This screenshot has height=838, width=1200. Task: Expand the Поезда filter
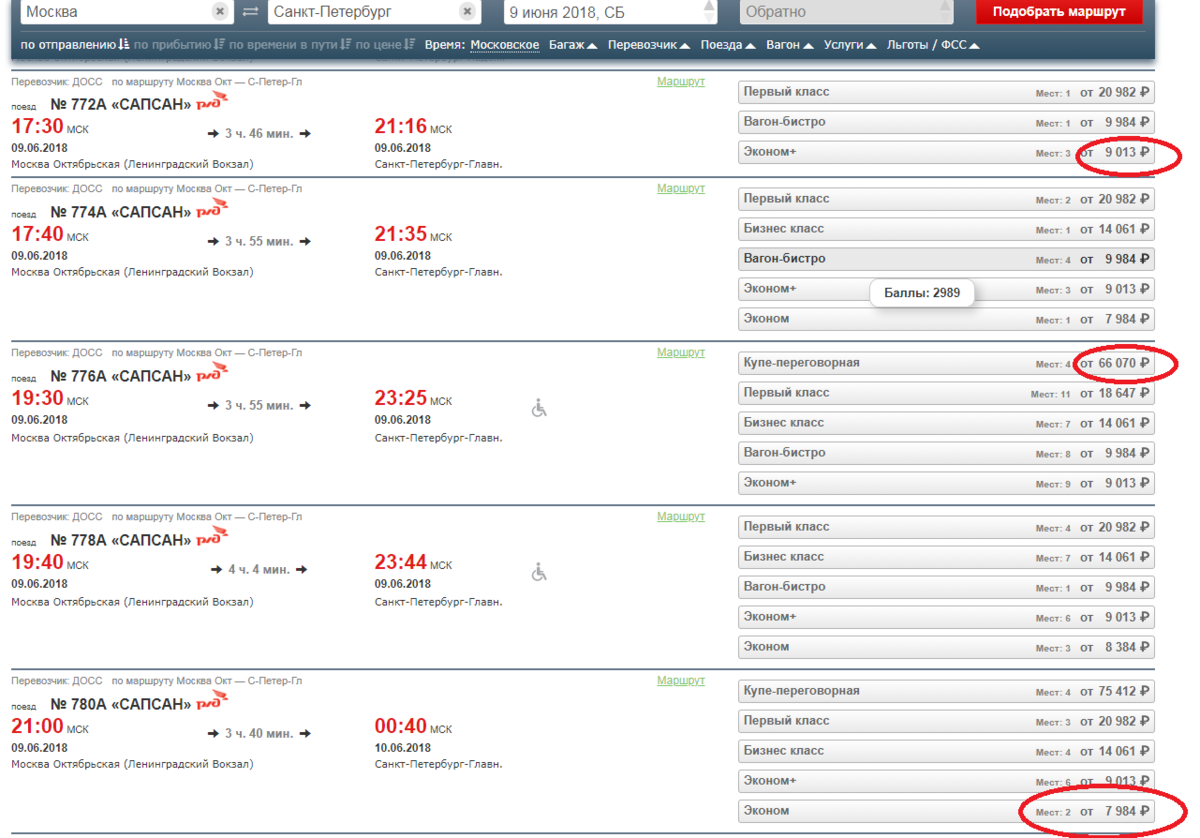[728, 45]
